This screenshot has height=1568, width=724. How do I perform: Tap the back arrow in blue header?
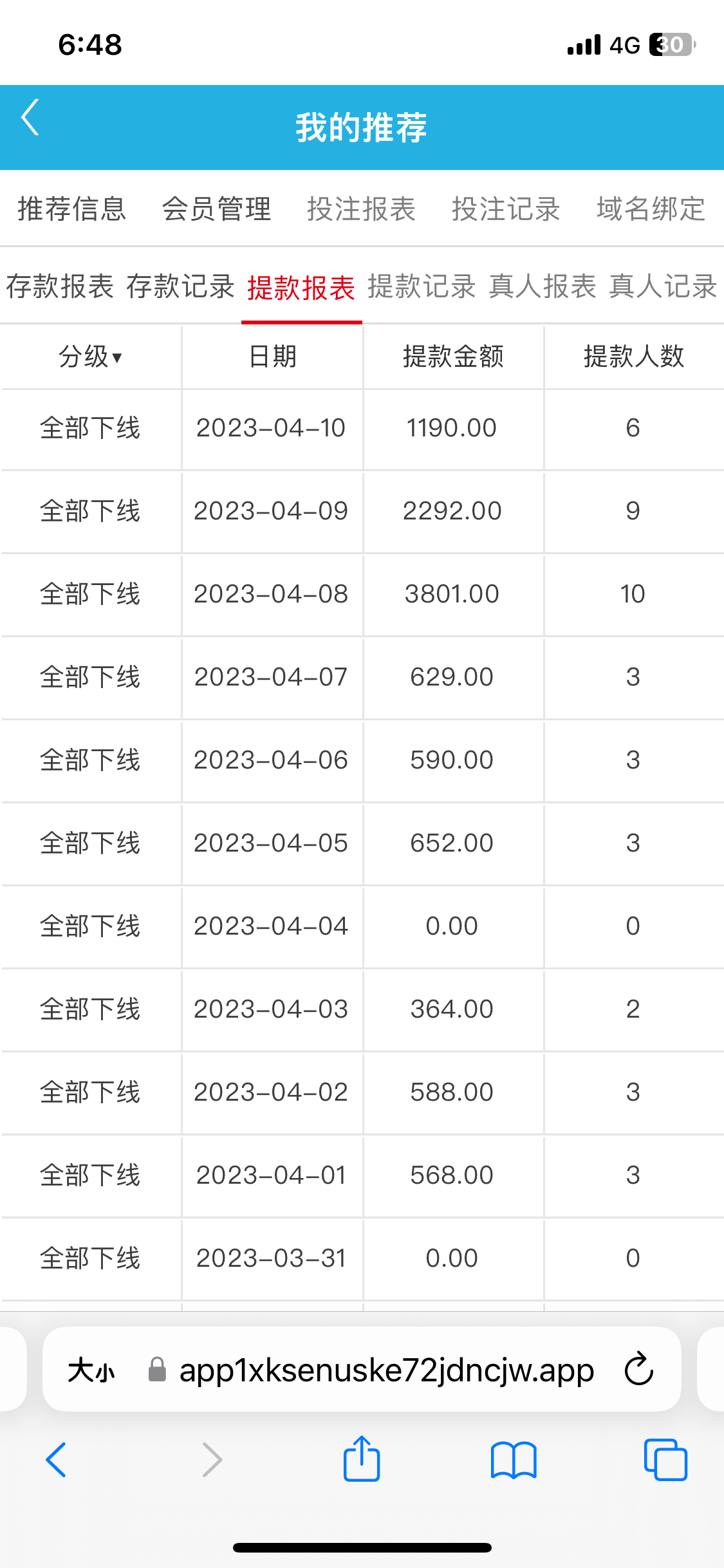pyautogui.click(x=31, y=118)
